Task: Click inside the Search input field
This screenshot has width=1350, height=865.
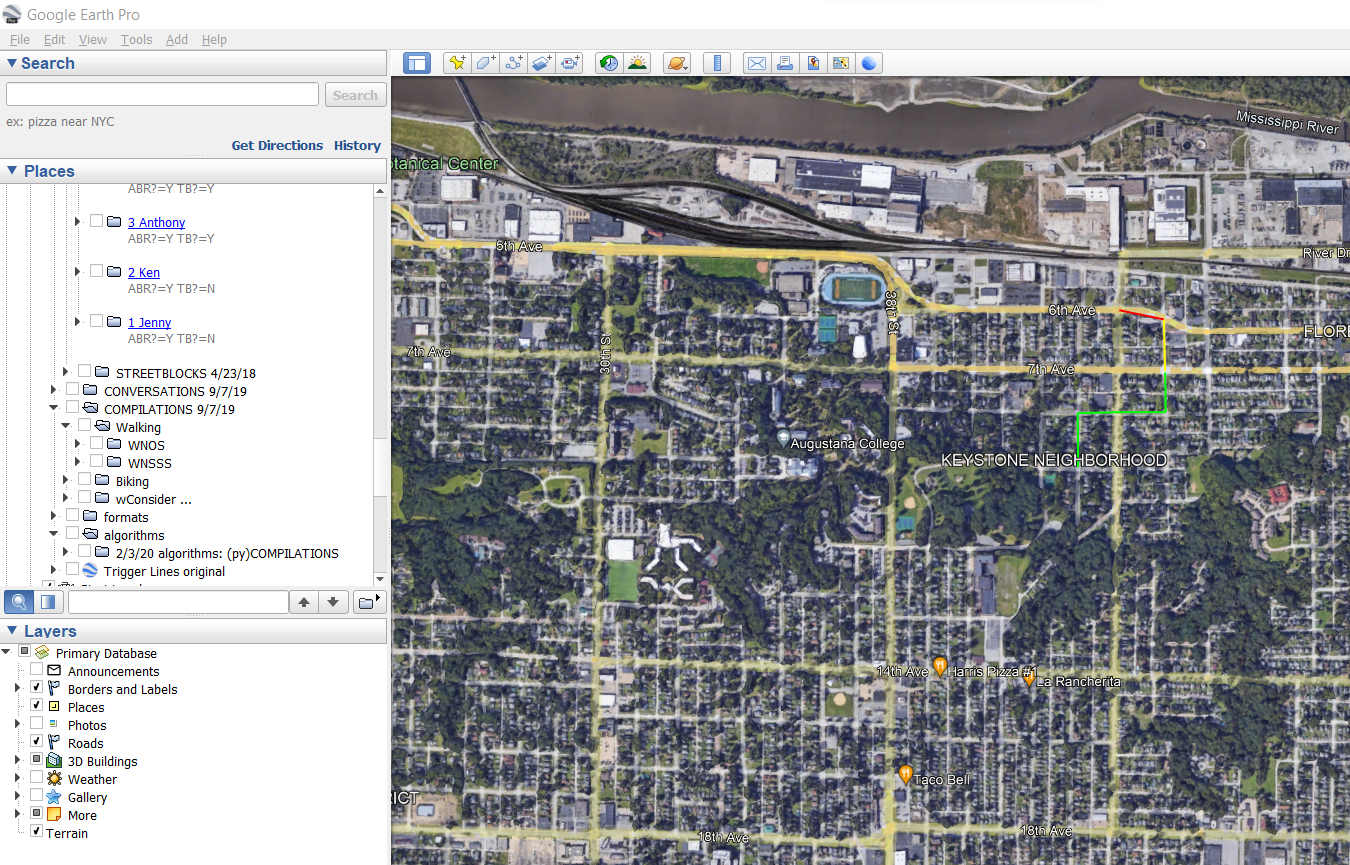Action: [x=162, y=95]
